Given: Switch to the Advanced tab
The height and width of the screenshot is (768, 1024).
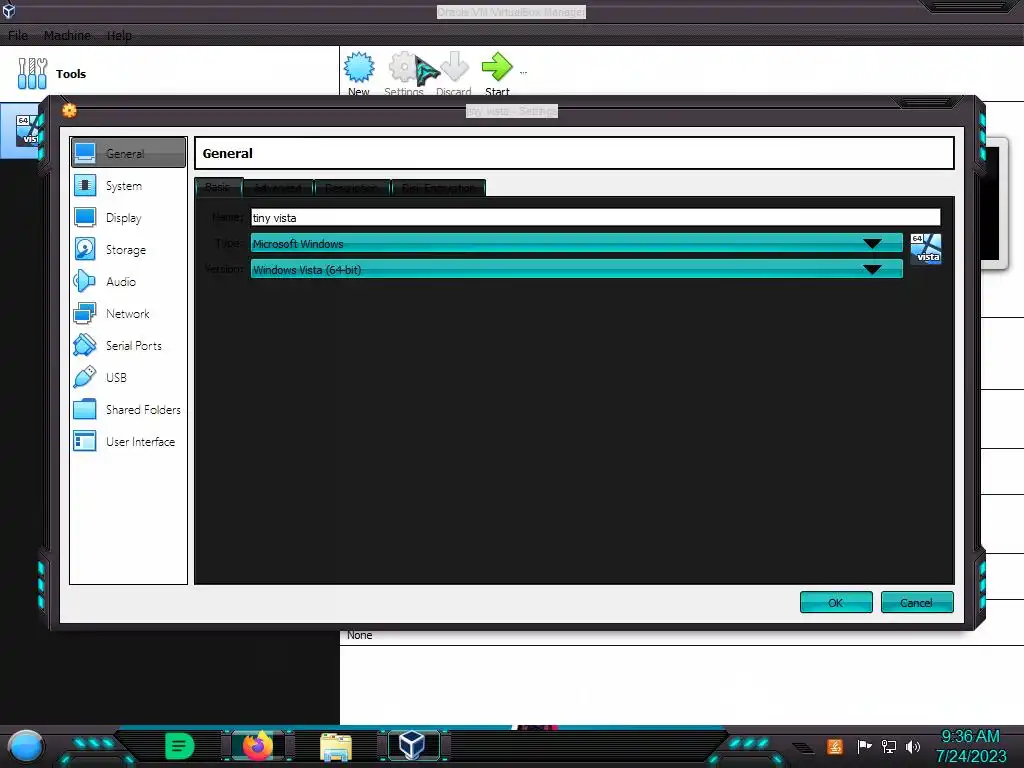Looking at the screenshot, I should coord(278,188).
